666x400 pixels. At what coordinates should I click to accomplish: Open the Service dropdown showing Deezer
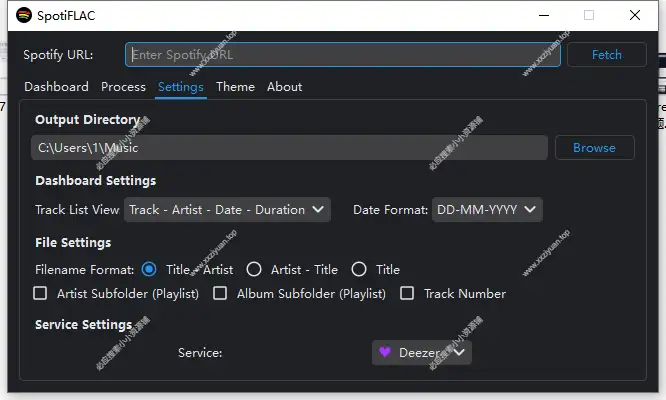point(422,352)
